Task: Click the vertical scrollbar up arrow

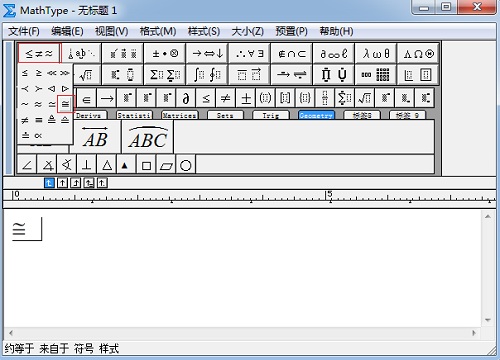Action: [x=488, y=217]
